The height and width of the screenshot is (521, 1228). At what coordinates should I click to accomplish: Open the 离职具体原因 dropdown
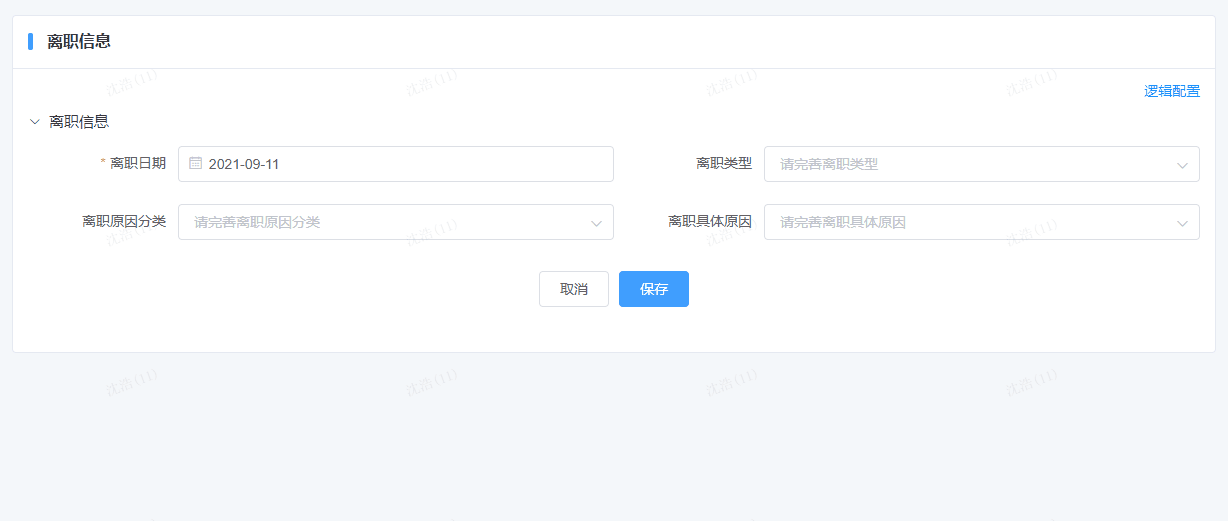point(981,222)
